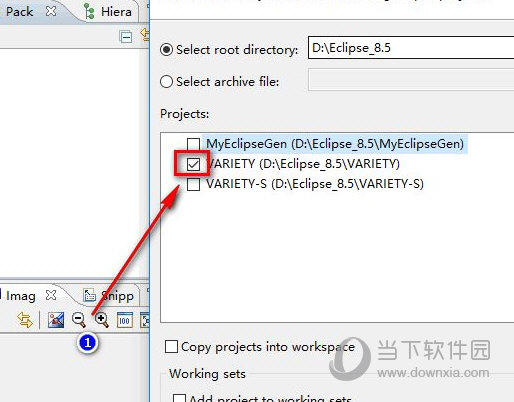Screen dimensions: 514x402
Task: Zoom out the image preview
Action: point(79,320)
